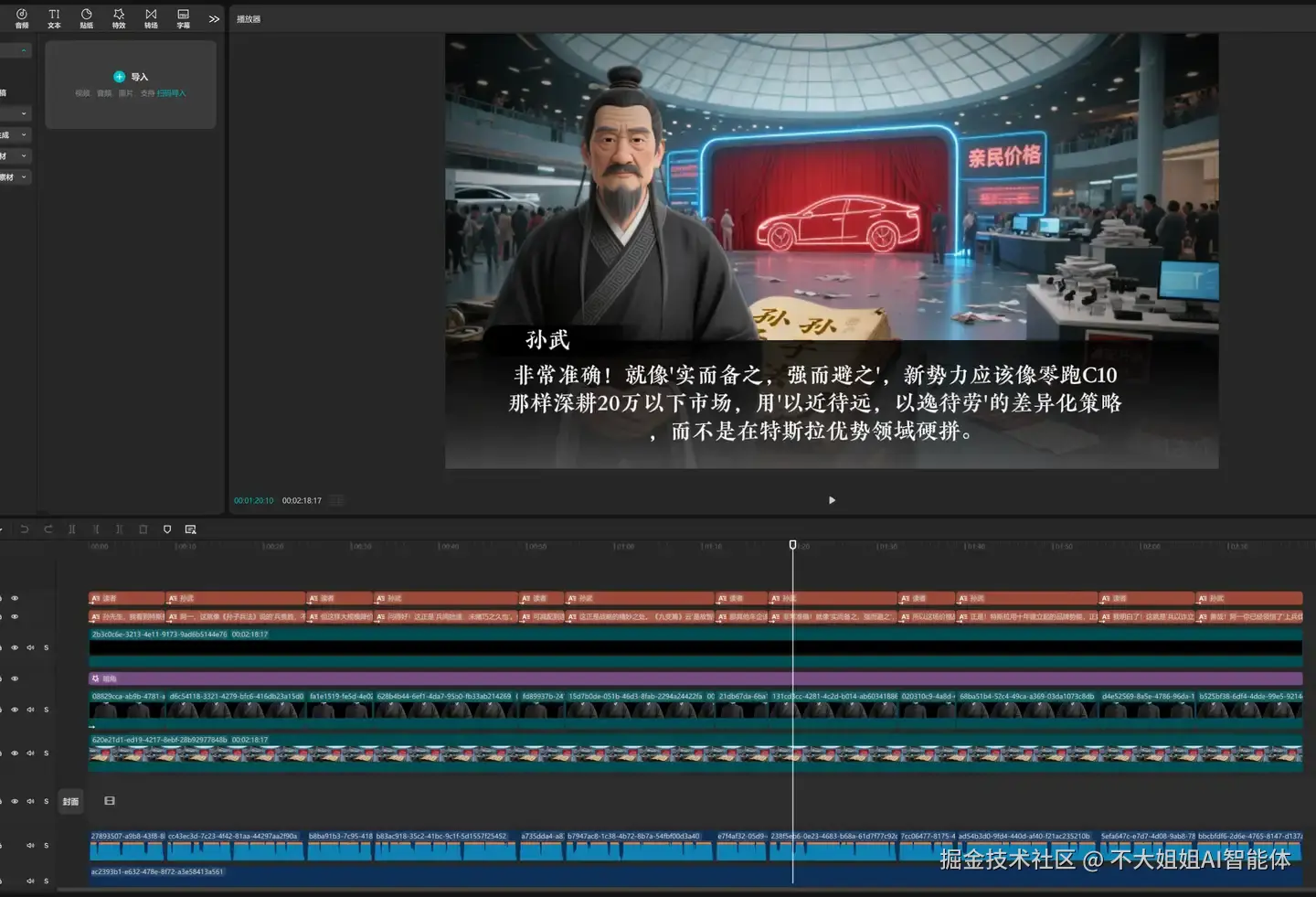Image resolution: width=1316 pixels, height=897 pixels.
Task: Mute the track with clip 620e21d1
Action: pos(30,753)
